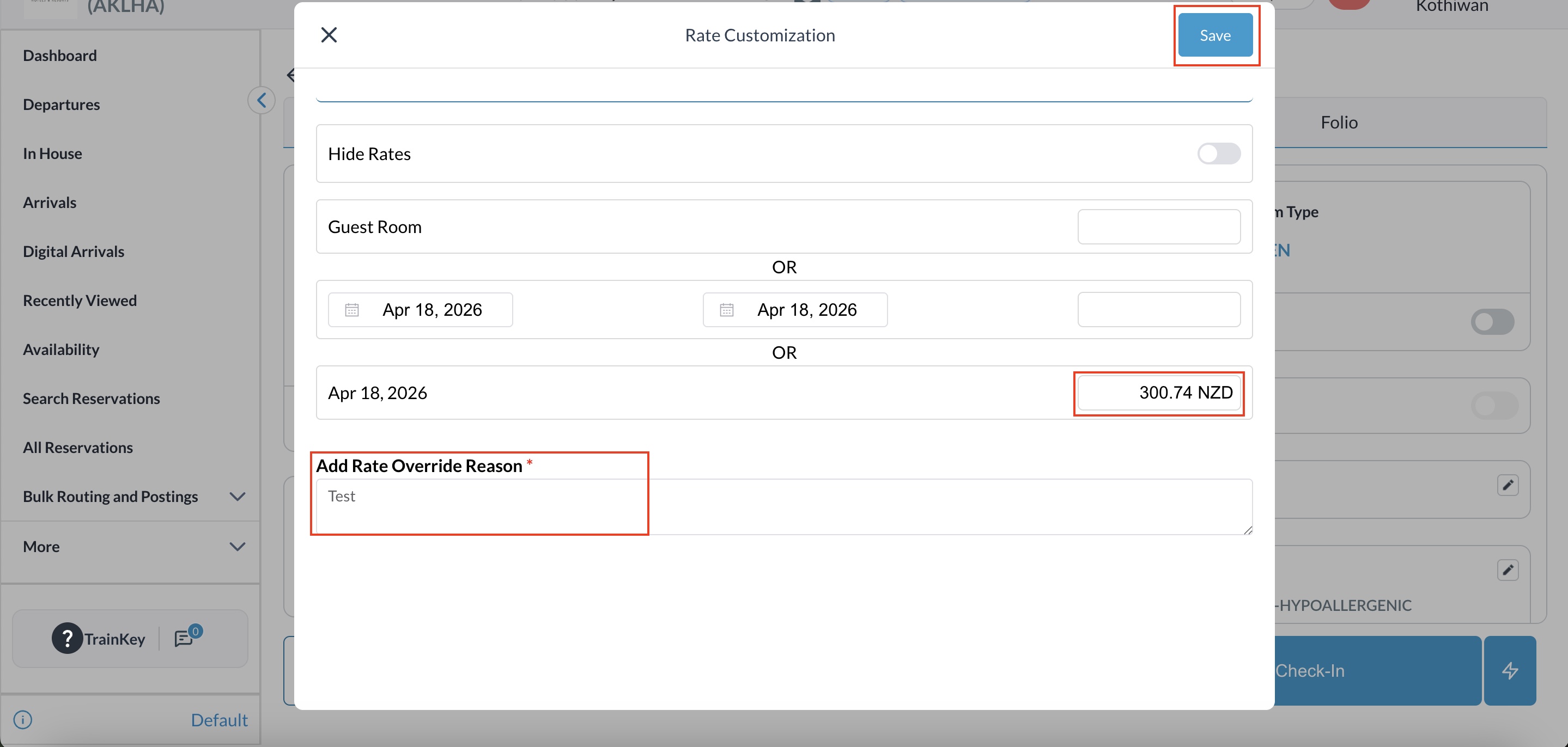Open Arrivals in the sidebar

pos(50,203)
